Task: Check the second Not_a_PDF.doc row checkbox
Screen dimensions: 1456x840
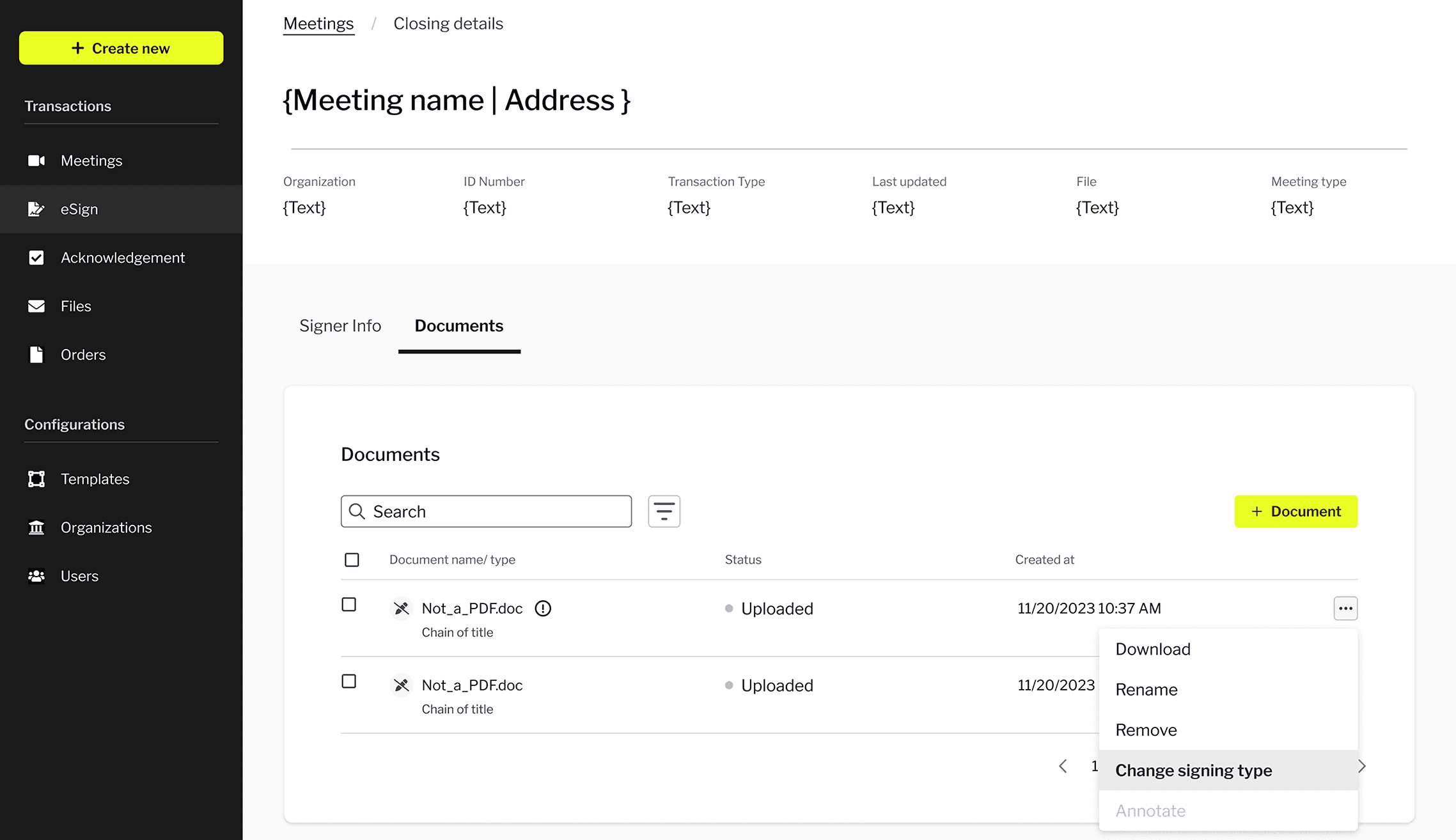Action: click(349, 681)
